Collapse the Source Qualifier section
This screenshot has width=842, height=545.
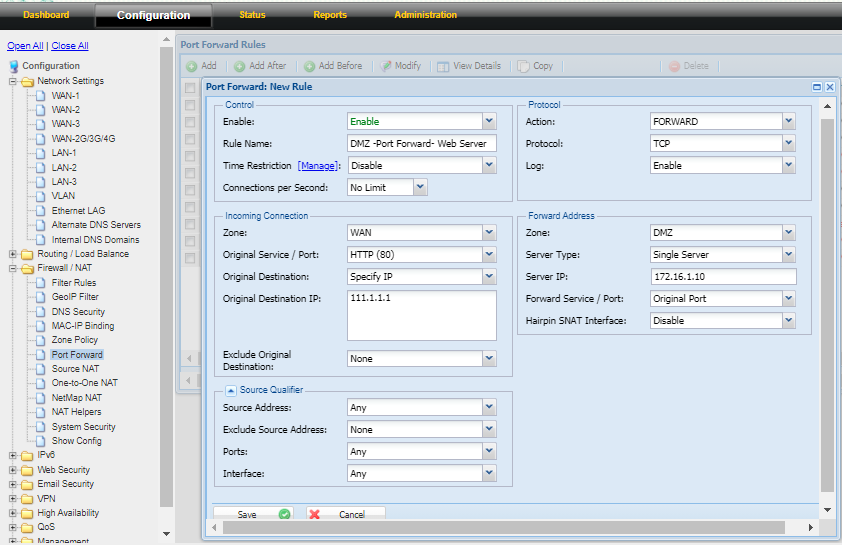pyautogui.click(x=230, y=390)
